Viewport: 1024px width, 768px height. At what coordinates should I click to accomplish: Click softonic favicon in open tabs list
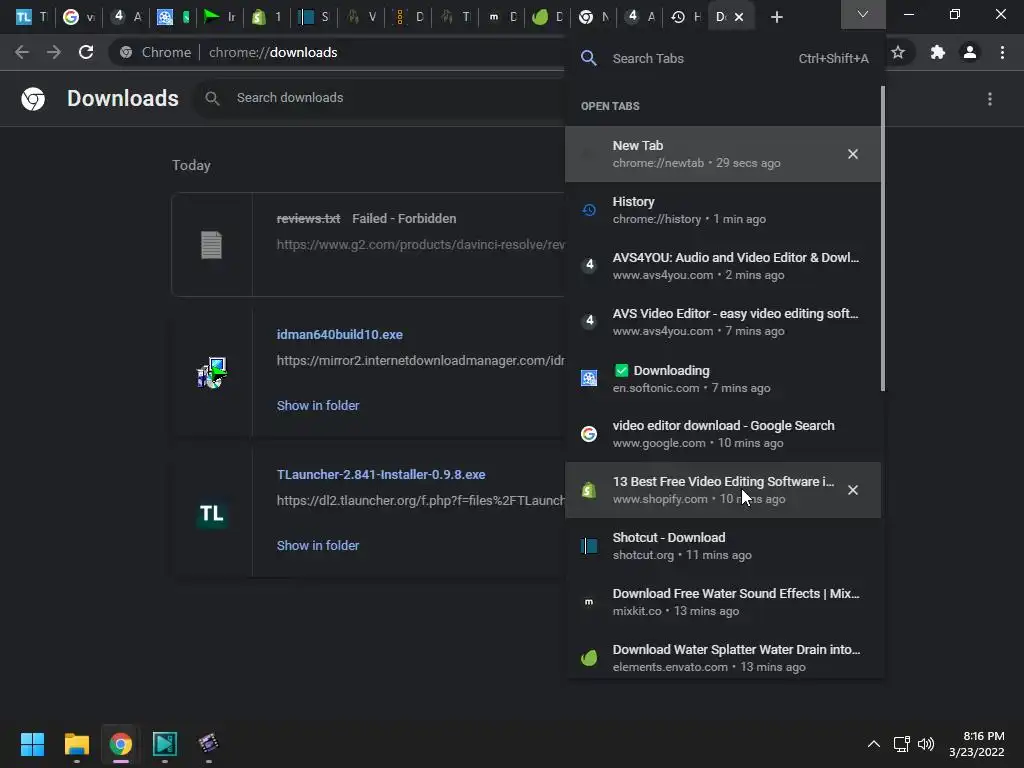pyautogui.click(x=589, y=378)
